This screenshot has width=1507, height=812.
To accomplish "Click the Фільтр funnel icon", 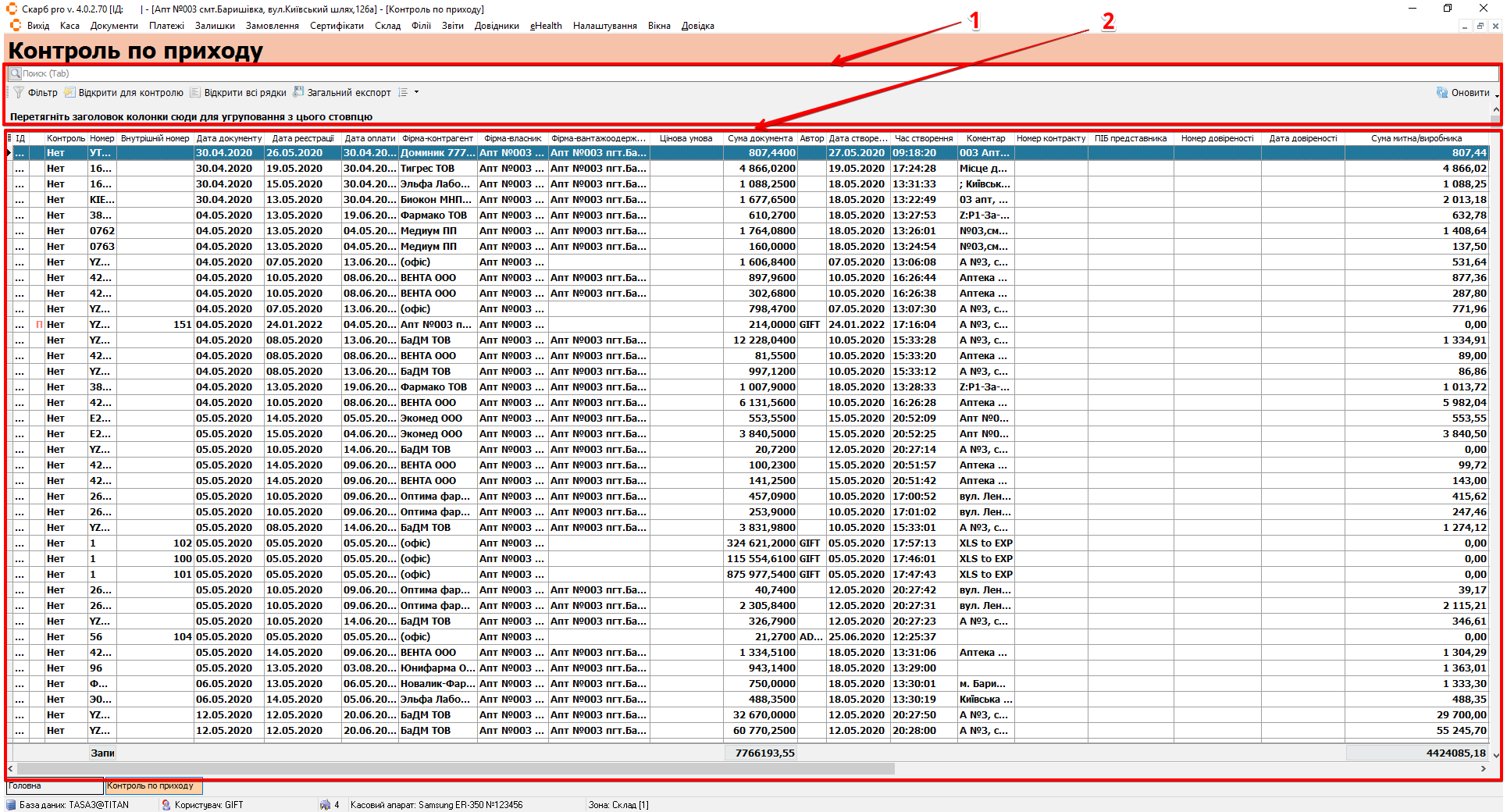I will (19, 93).
